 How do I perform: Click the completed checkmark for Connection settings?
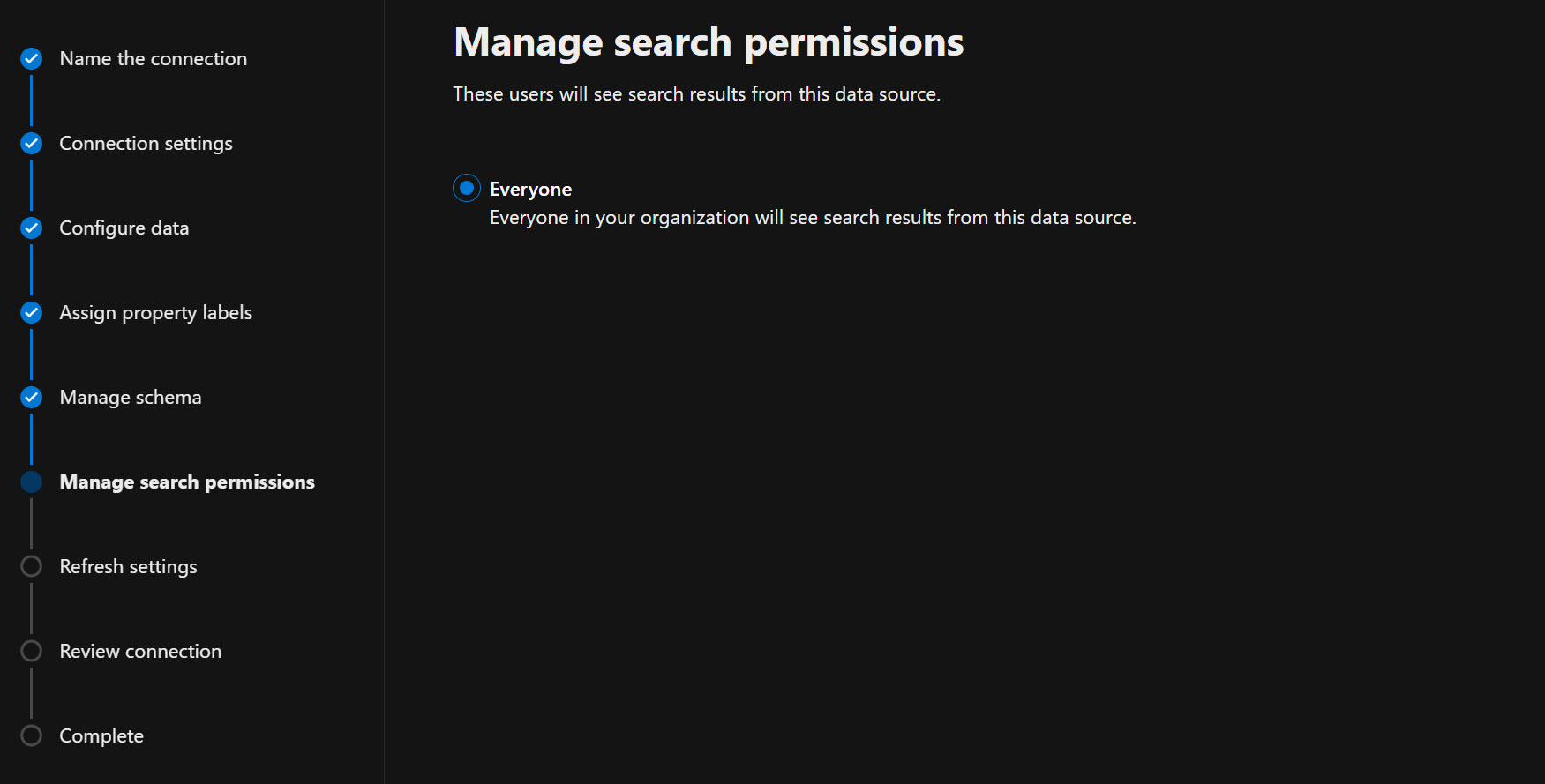tap(32, 144)
